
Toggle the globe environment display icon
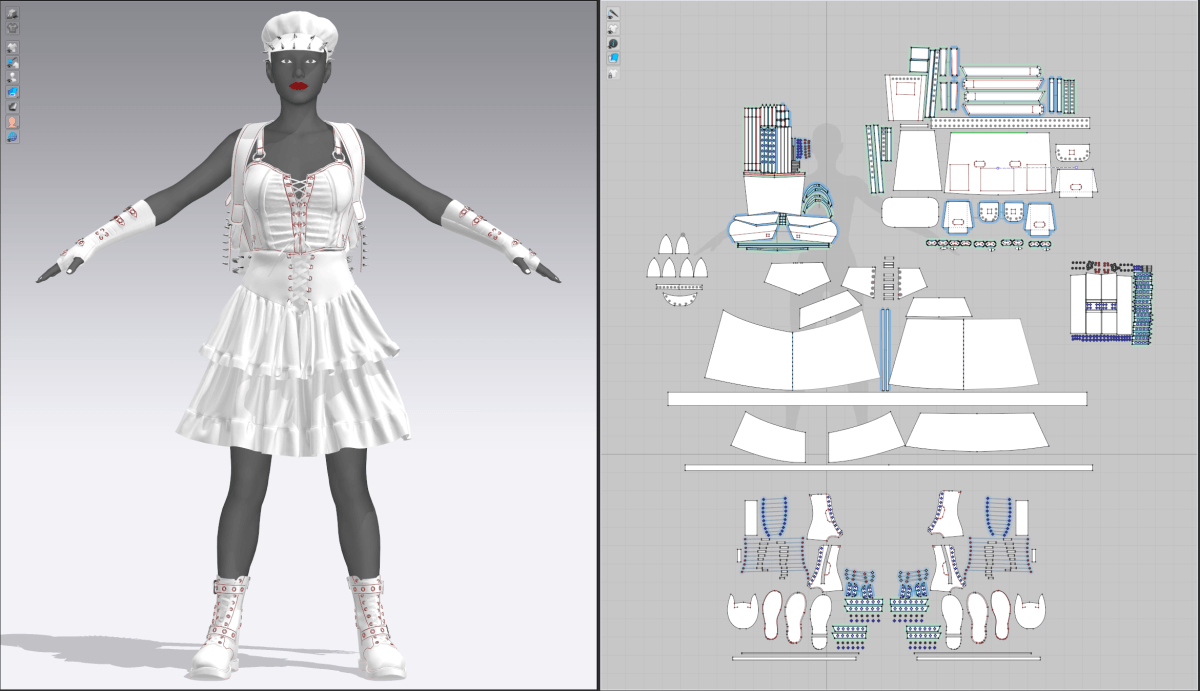(13, 136)
